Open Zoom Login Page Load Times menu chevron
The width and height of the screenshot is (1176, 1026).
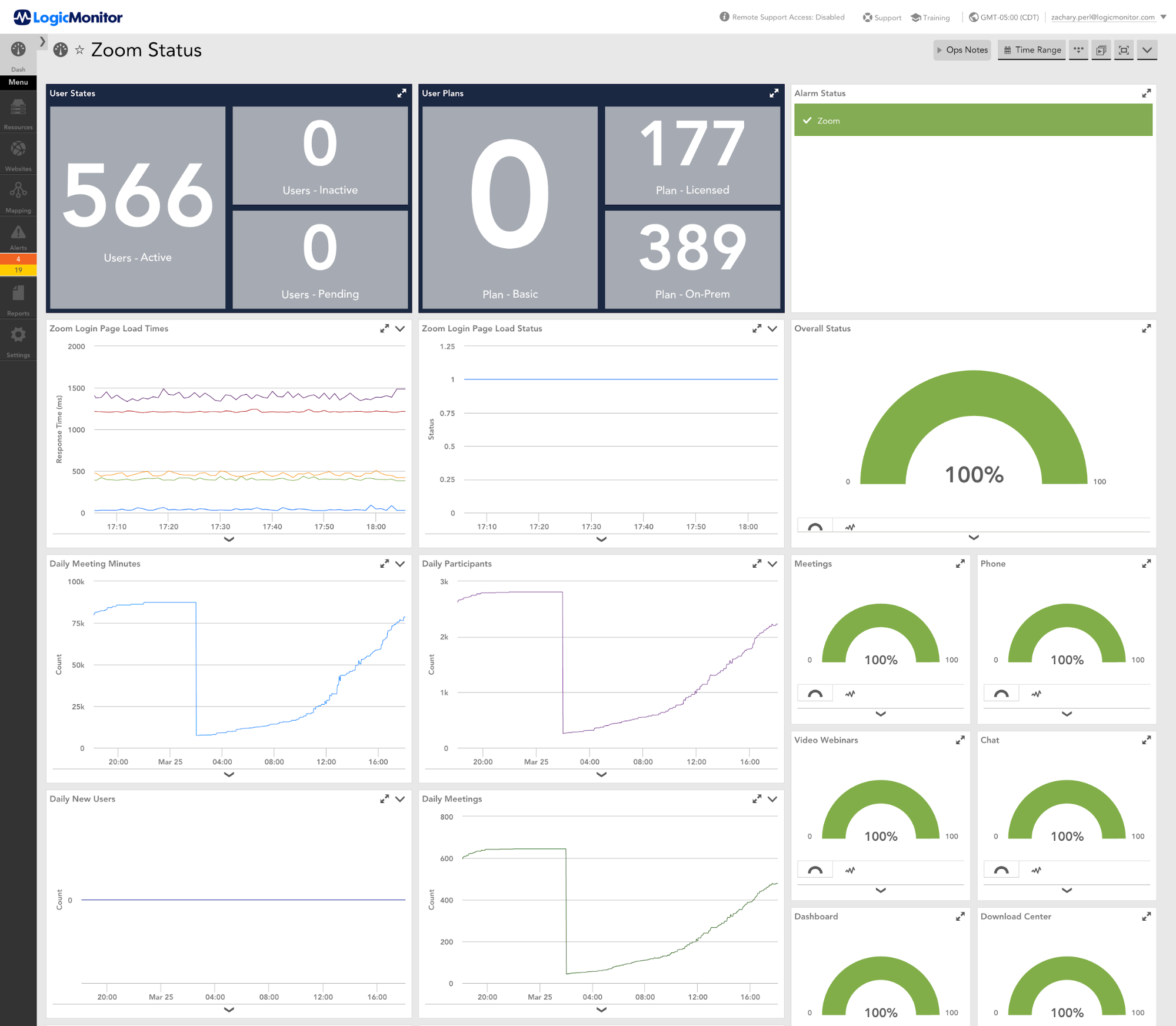pos(400,328)
